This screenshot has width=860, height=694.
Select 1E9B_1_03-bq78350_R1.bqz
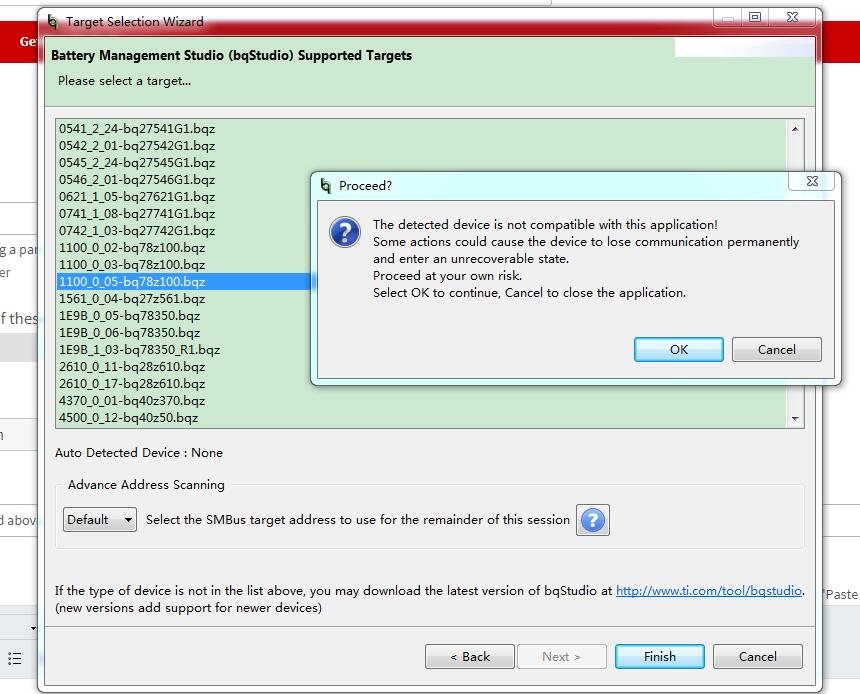click(x=139, y=349)
